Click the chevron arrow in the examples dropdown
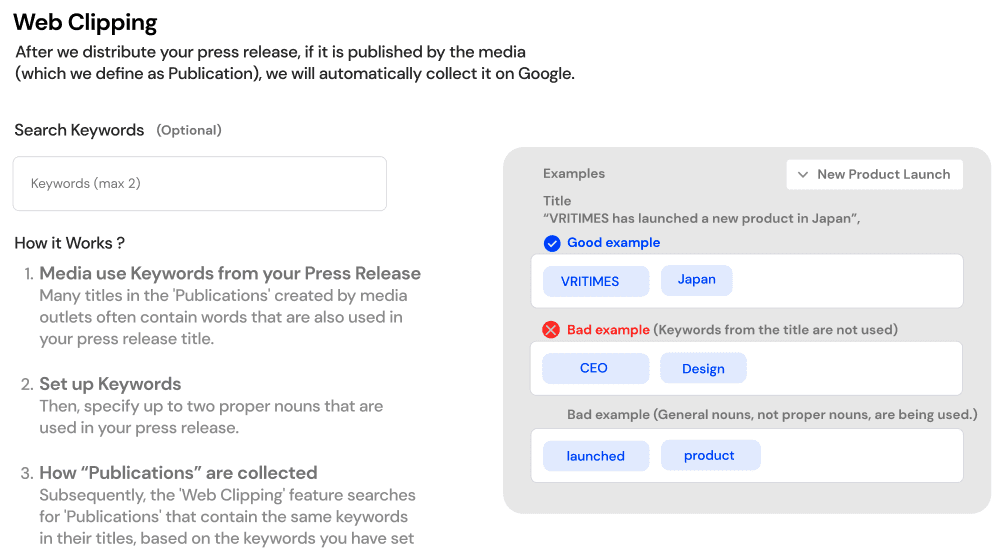The width and height of the screenshot is (1002, 559). pyautogui.click(x=802, y=174)
